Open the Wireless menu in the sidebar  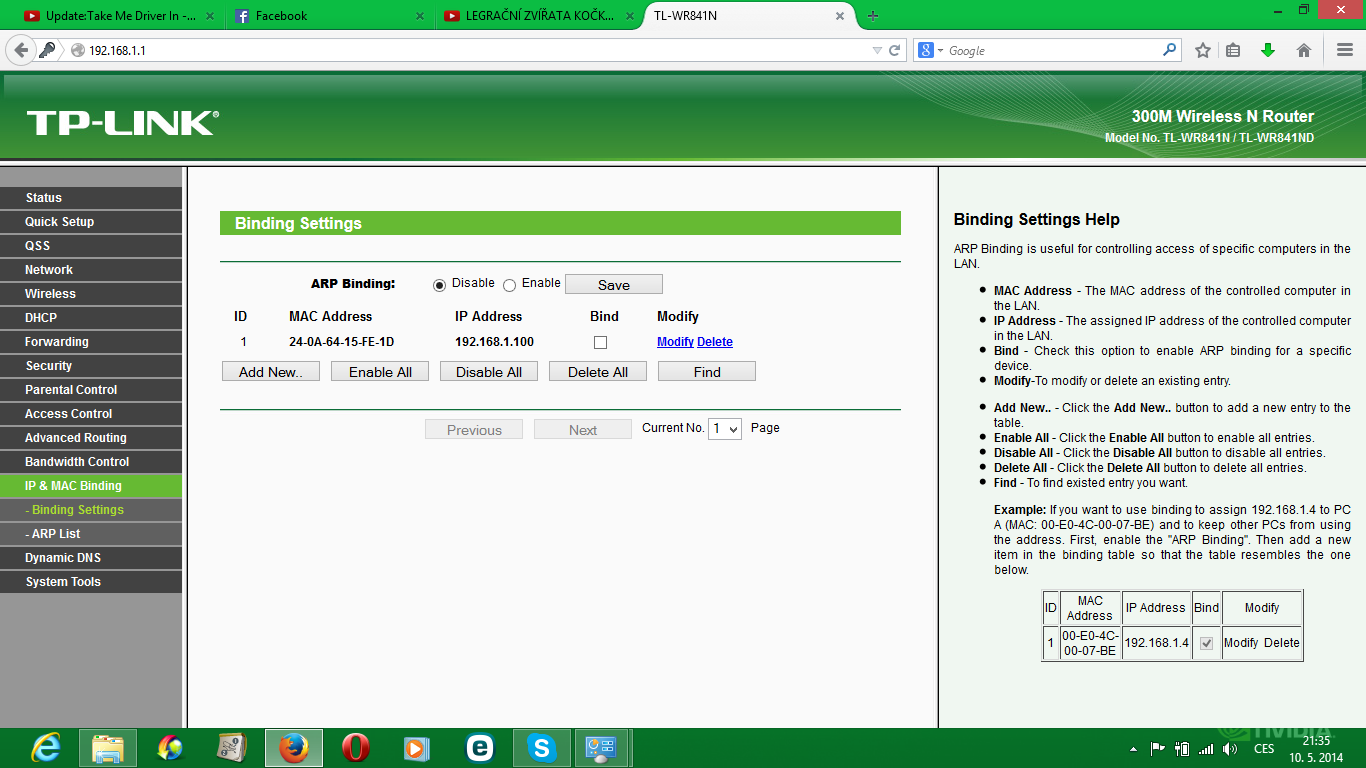pos(91,294)
